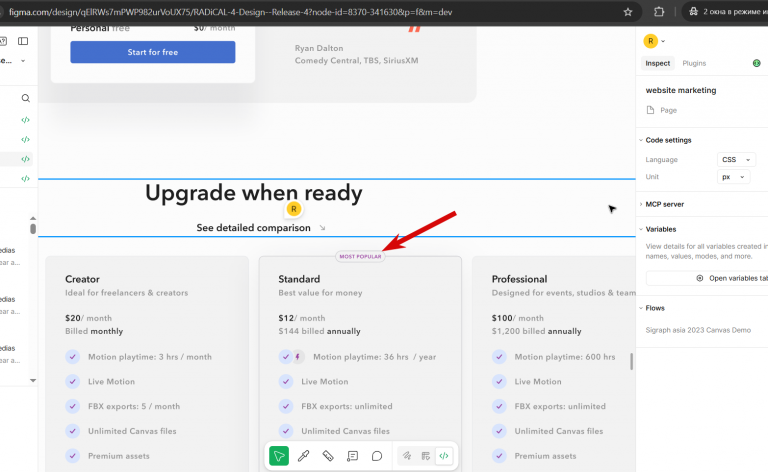Toggle the Dev Mode code switch
The image size is (768, 472).
(x=444, y=456)
